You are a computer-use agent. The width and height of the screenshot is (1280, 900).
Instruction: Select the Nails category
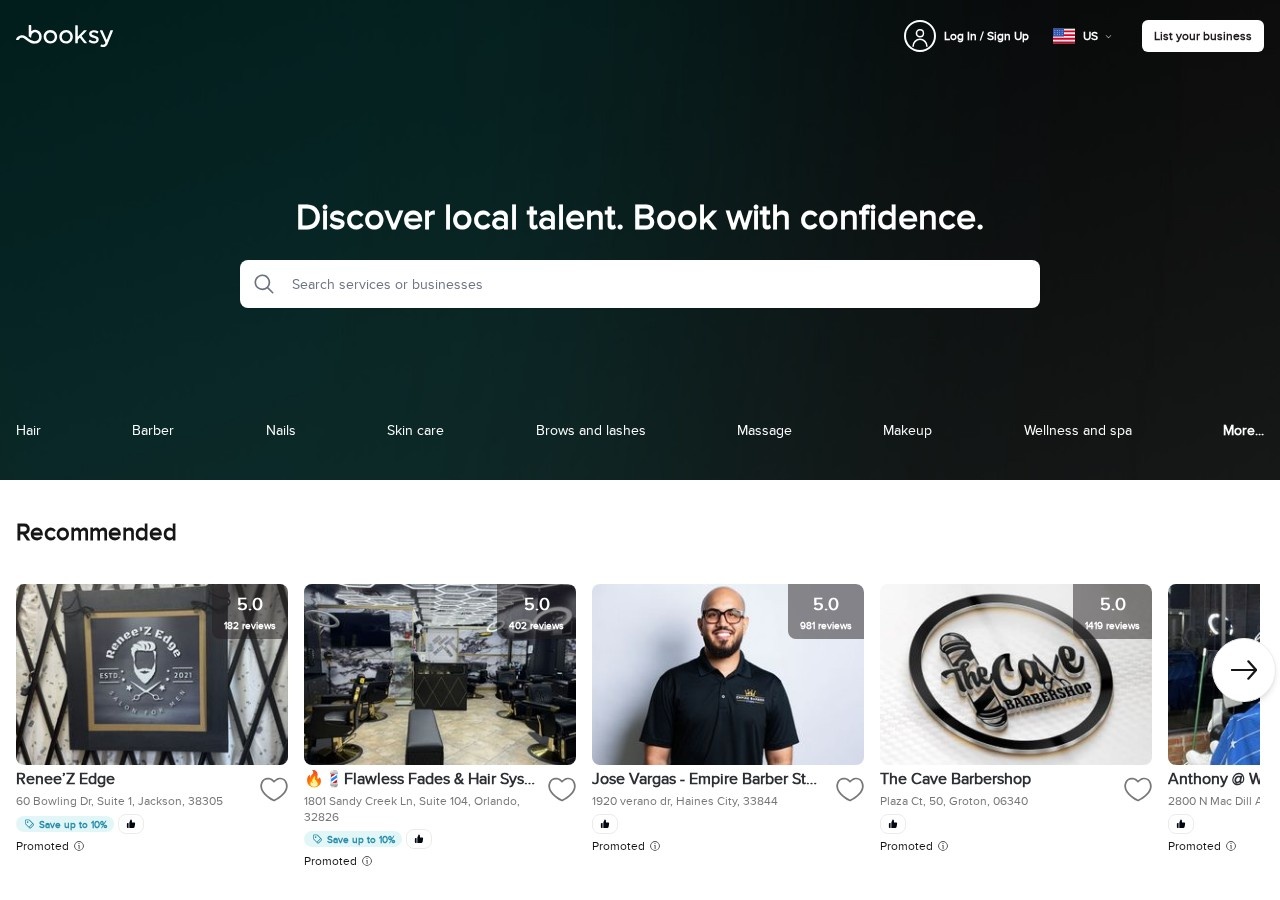point(281,430)
